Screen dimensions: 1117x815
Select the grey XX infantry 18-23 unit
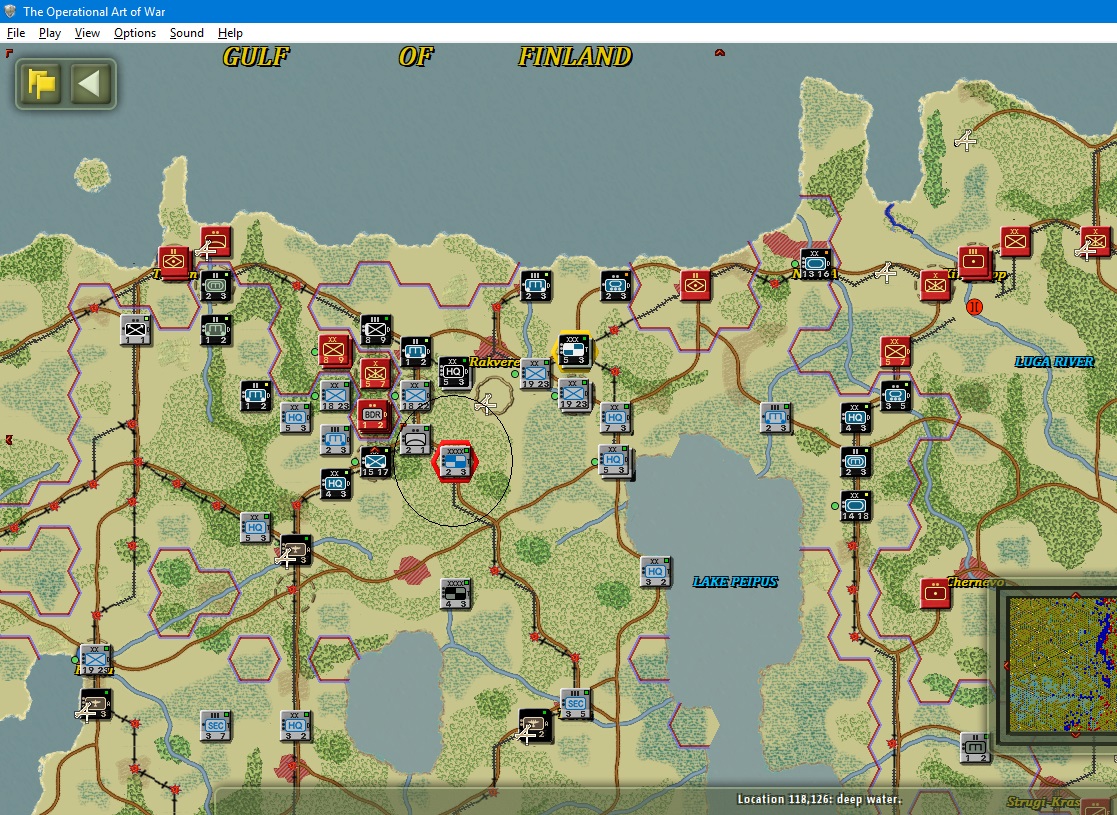335,395
